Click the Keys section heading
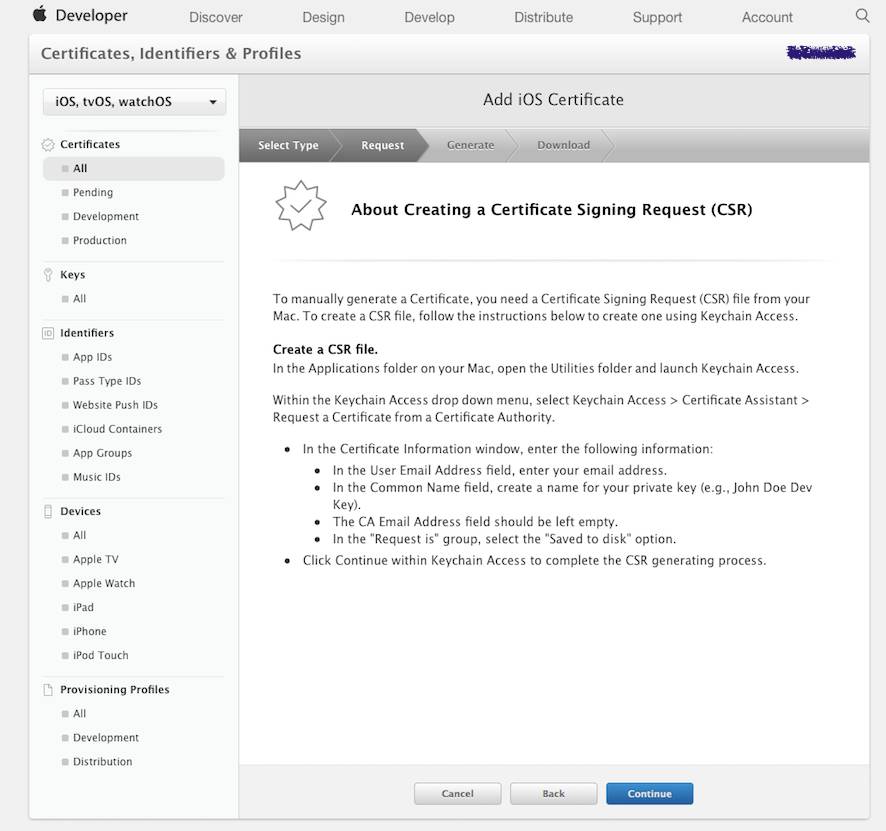The image size is (886, 831). point(72,275)
